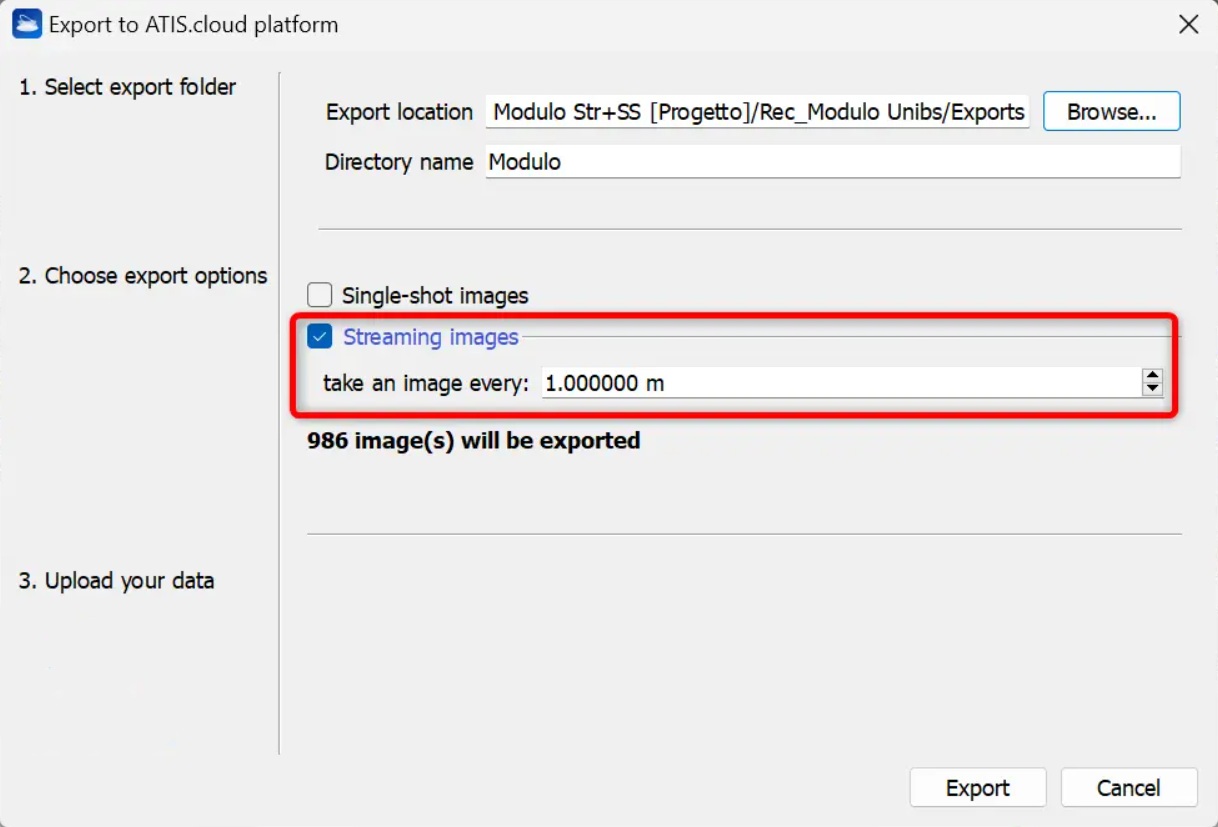Click the 'take an image every:' label
This screenshot has width=1218, height=827.
tap(425, 382)
